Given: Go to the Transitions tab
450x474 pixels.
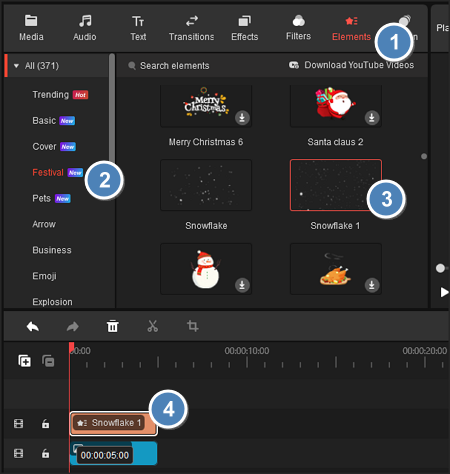Looking at the screenshot, I should click(x=191, y=28).
